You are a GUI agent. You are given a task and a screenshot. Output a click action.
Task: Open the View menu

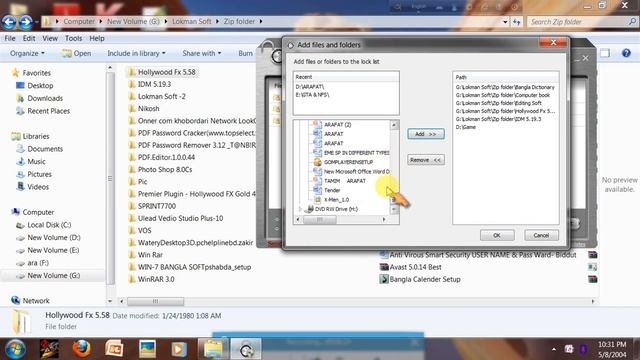(x=50, y=38)
